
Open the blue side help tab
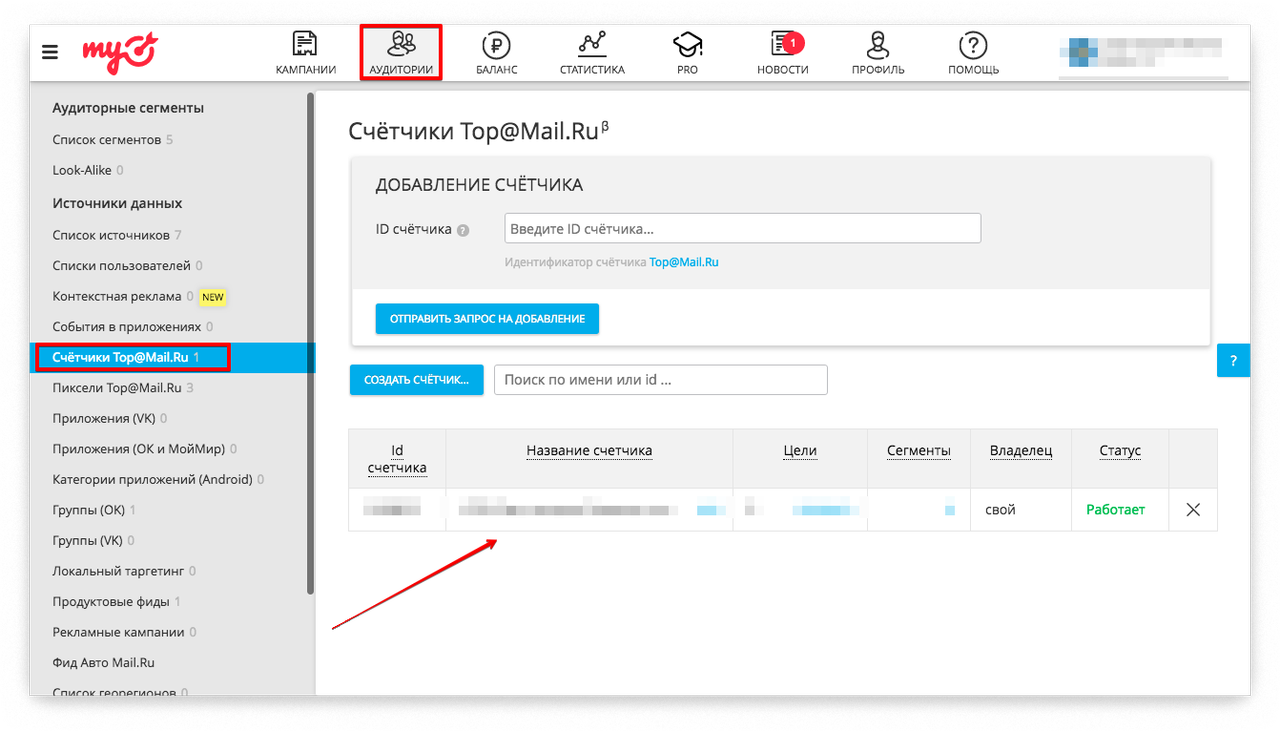pyautogui.click(x=1233, y=361)
